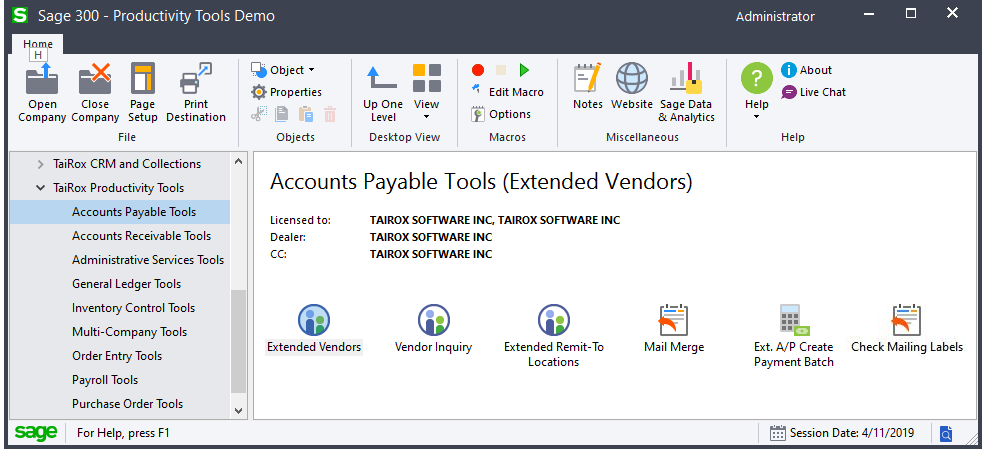Click the green Sage app icon in title bar
The image size is (986, 453).
tap(20, 15)
